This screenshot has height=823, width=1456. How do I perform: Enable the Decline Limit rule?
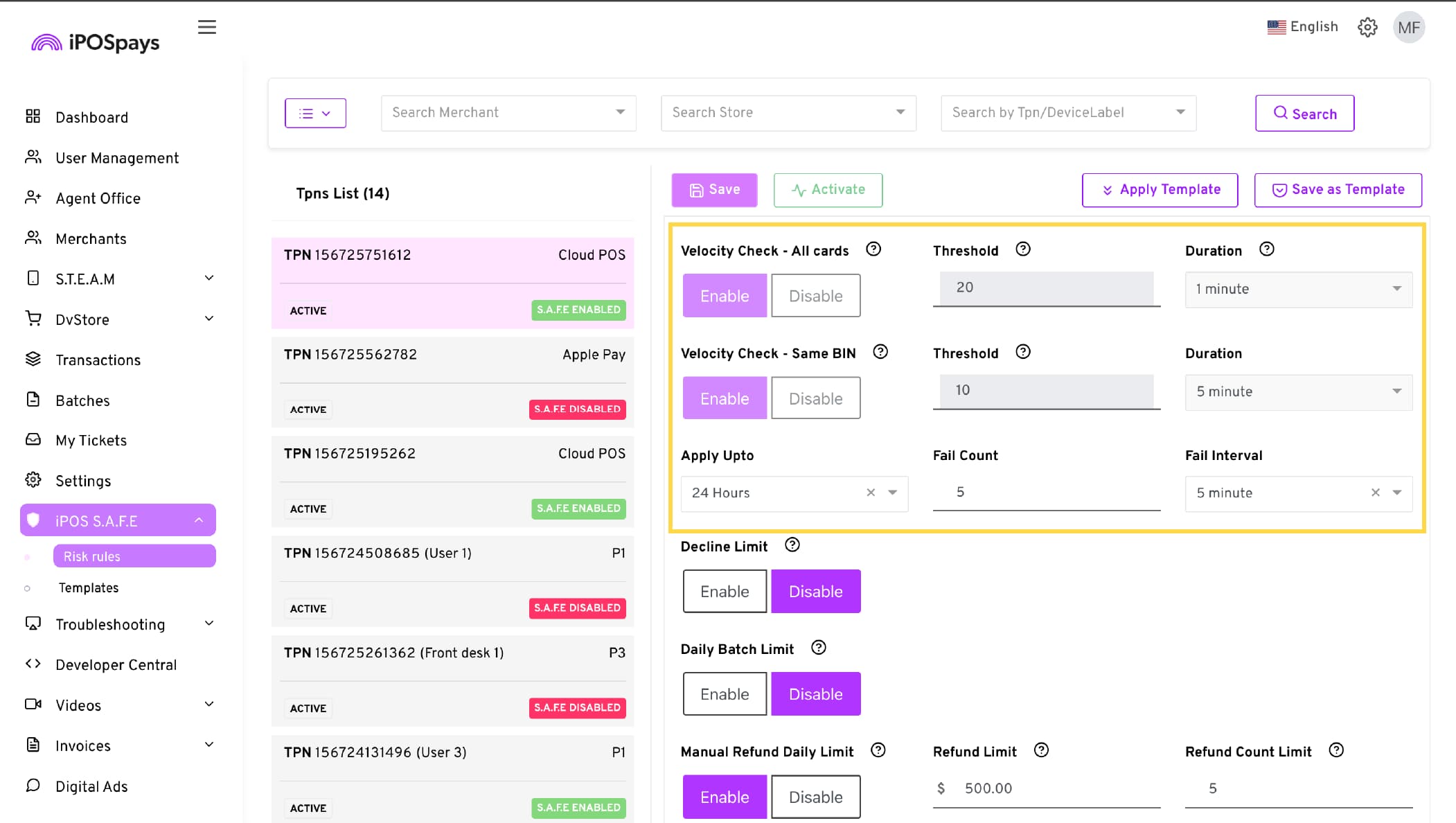click(725, 591)
